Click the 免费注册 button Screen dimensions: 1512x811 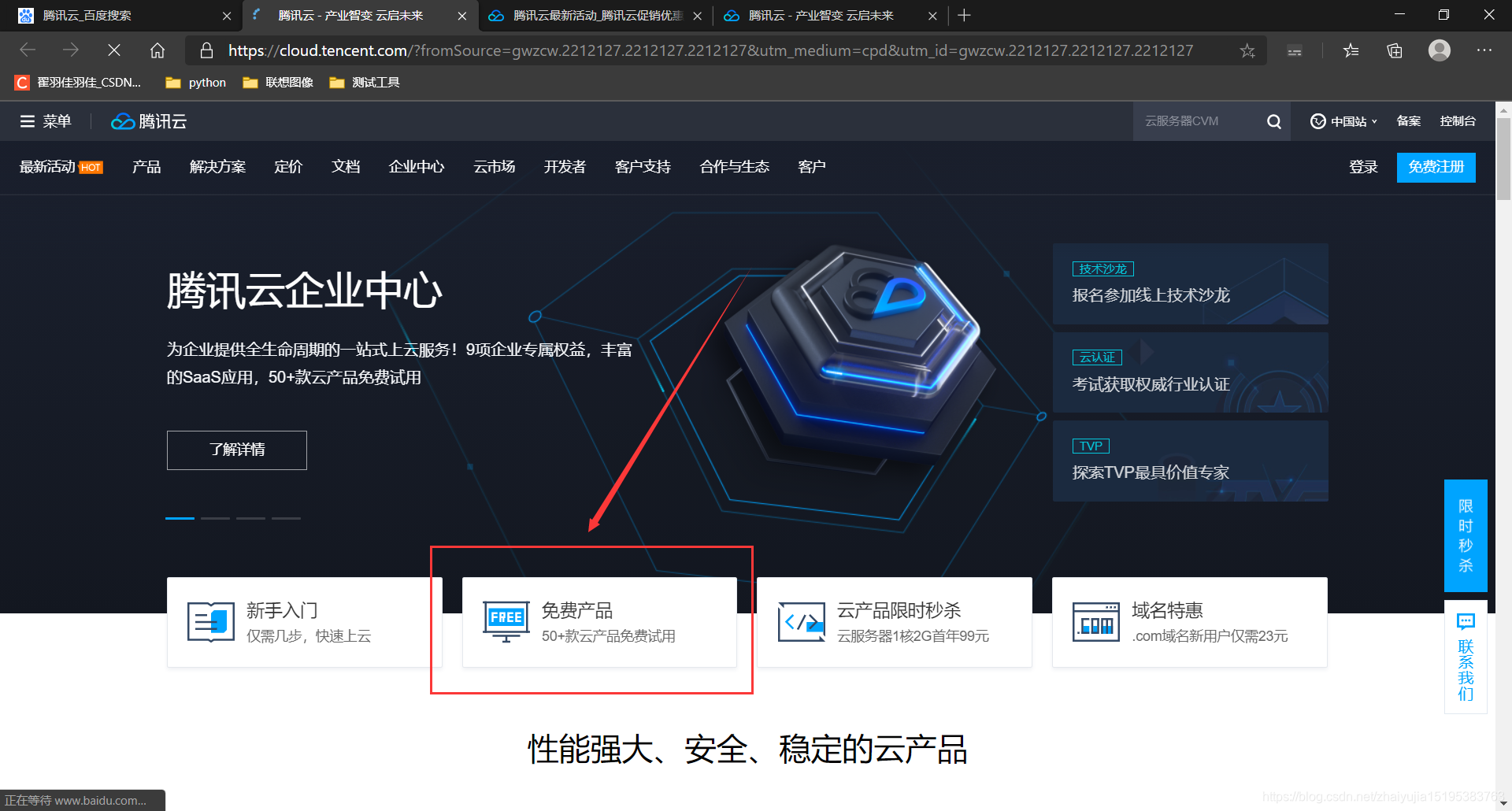(x=1436, y=167)
